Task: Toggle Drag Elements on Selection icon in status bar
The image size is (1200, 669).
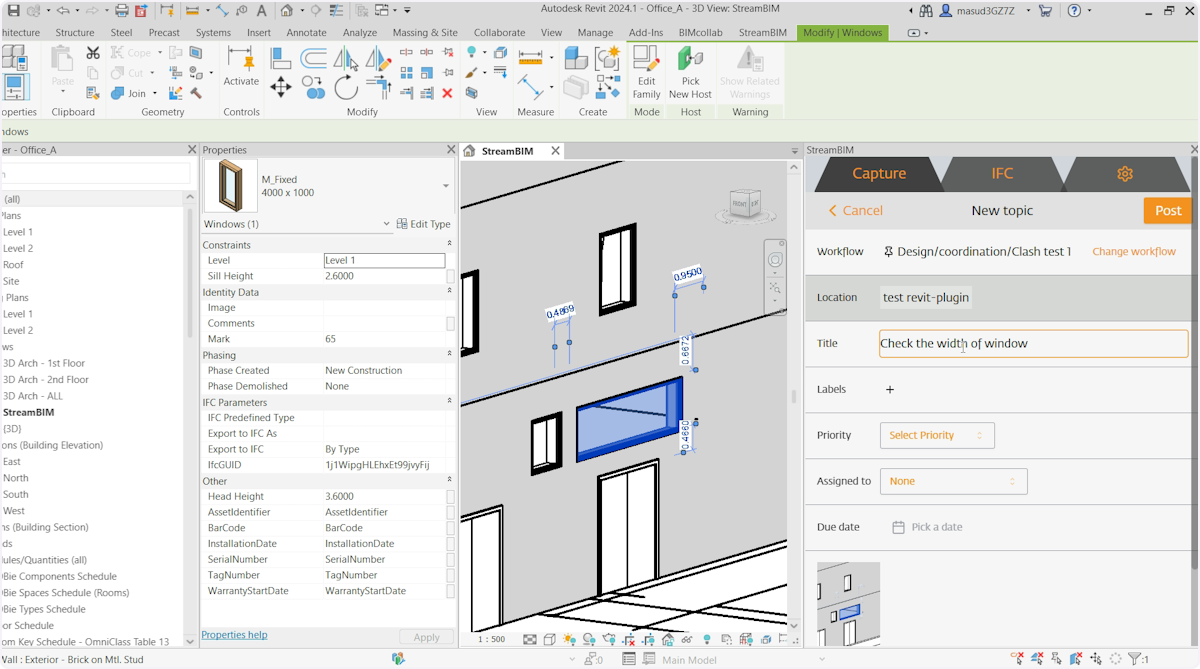Action: pos(1097,659)
